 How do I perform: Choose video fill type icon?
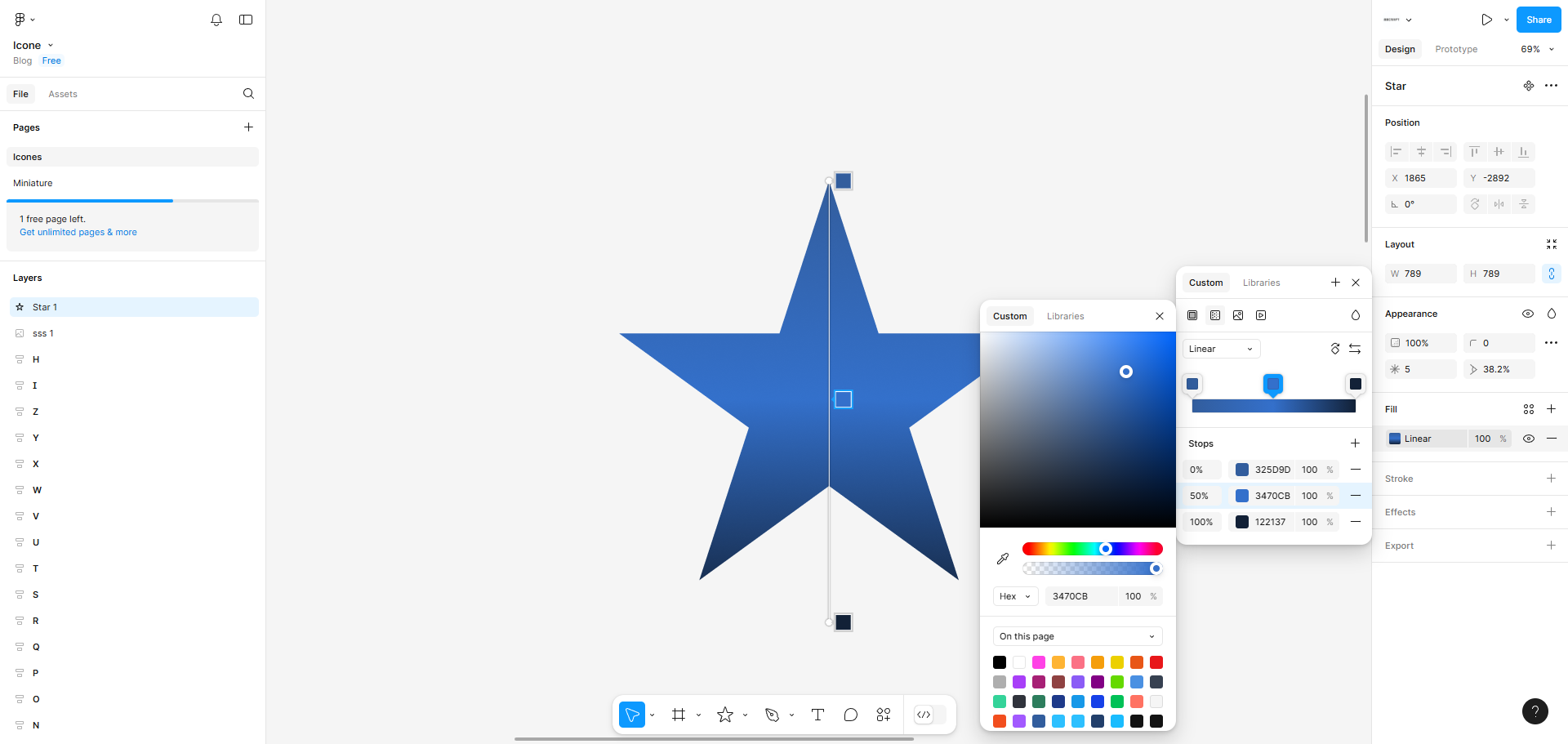(x=1261, y=315)
